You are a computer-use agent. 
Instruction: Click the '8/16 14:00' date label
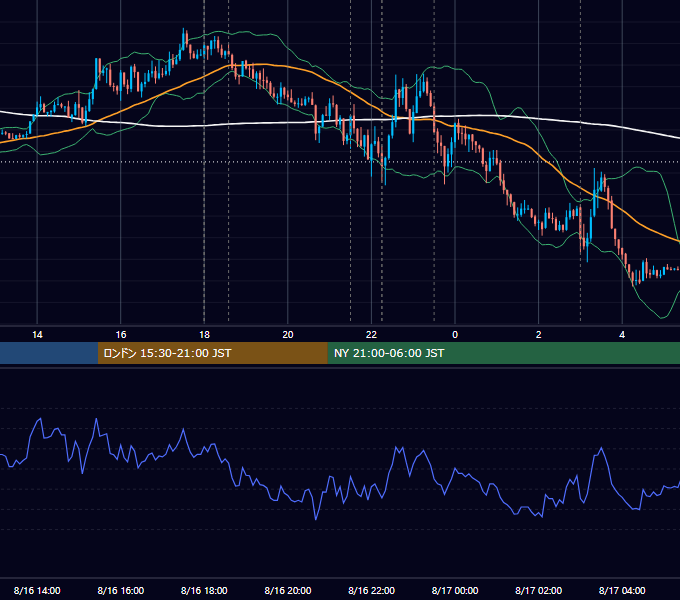pos(37,590)
